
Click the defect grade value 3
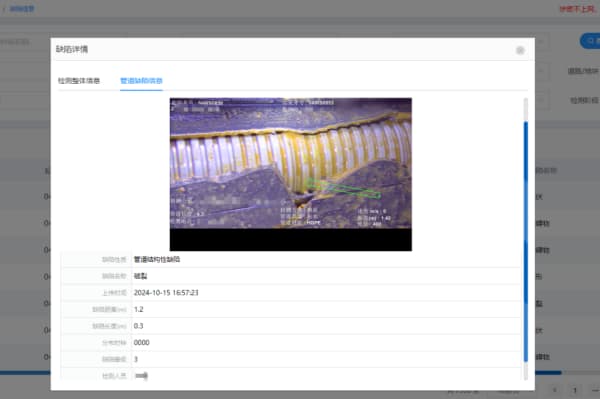click(136, 359)
